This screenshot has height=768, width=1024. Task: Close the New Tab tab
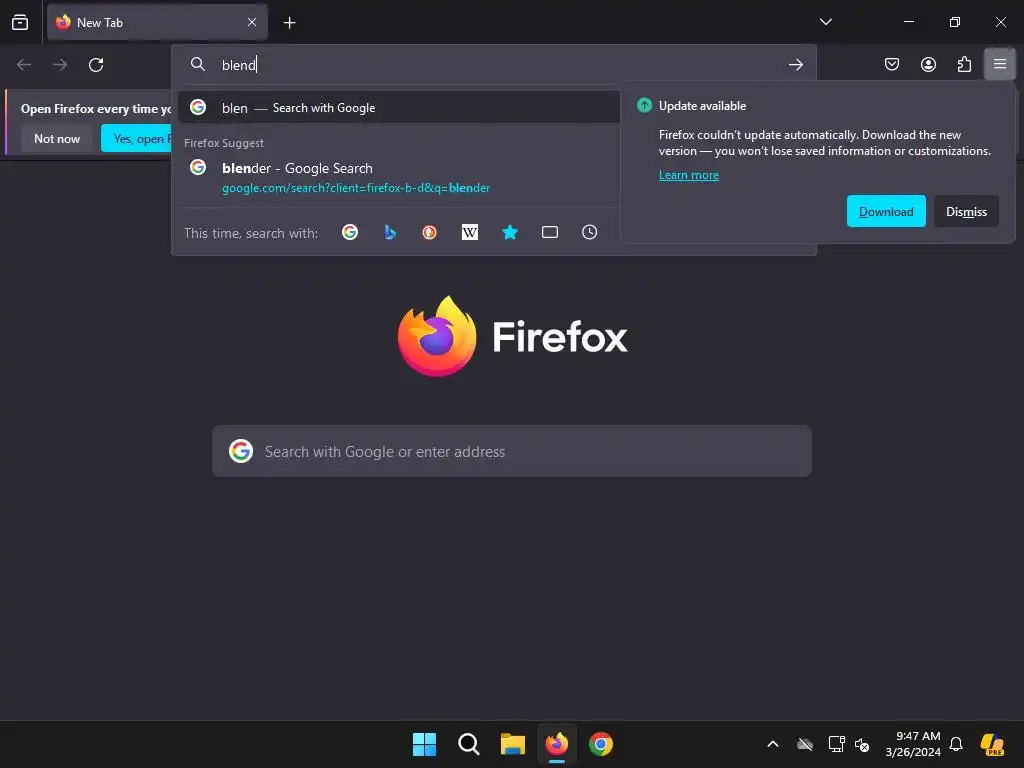click(252, 22)
